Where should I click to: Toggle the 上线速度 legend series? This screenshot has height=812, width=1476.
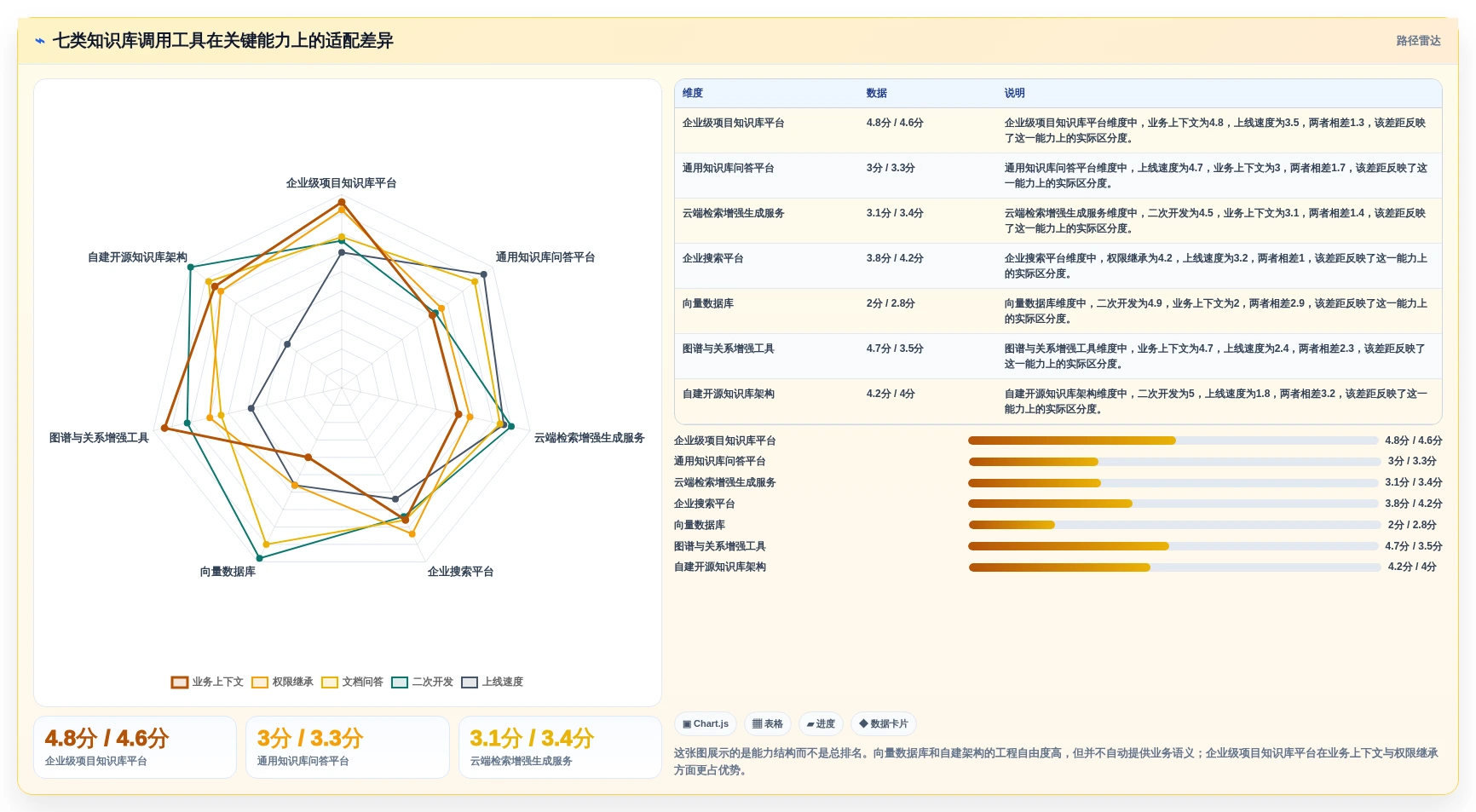tap(492, 682)
